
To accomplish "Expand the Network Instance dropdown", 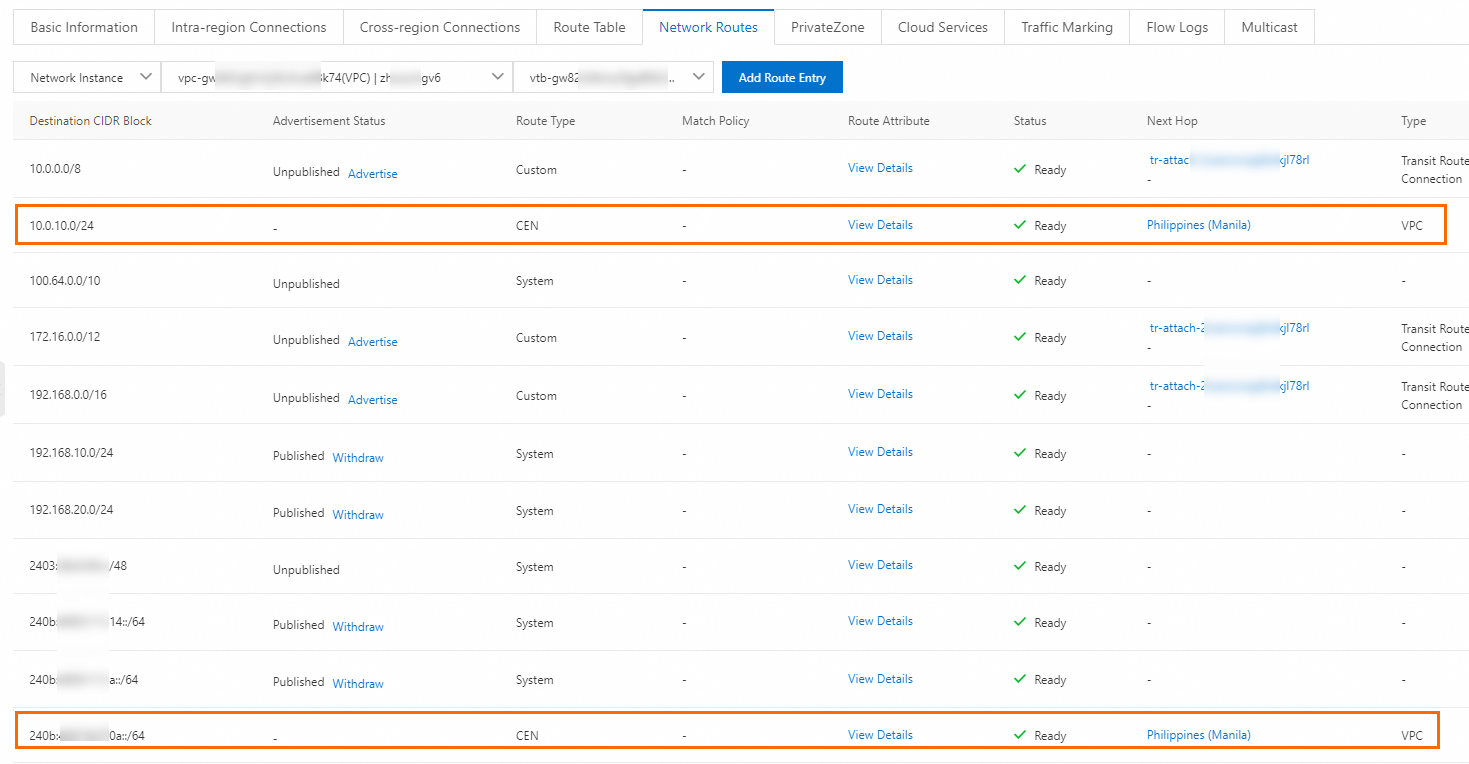I will [x=87, y=78].
